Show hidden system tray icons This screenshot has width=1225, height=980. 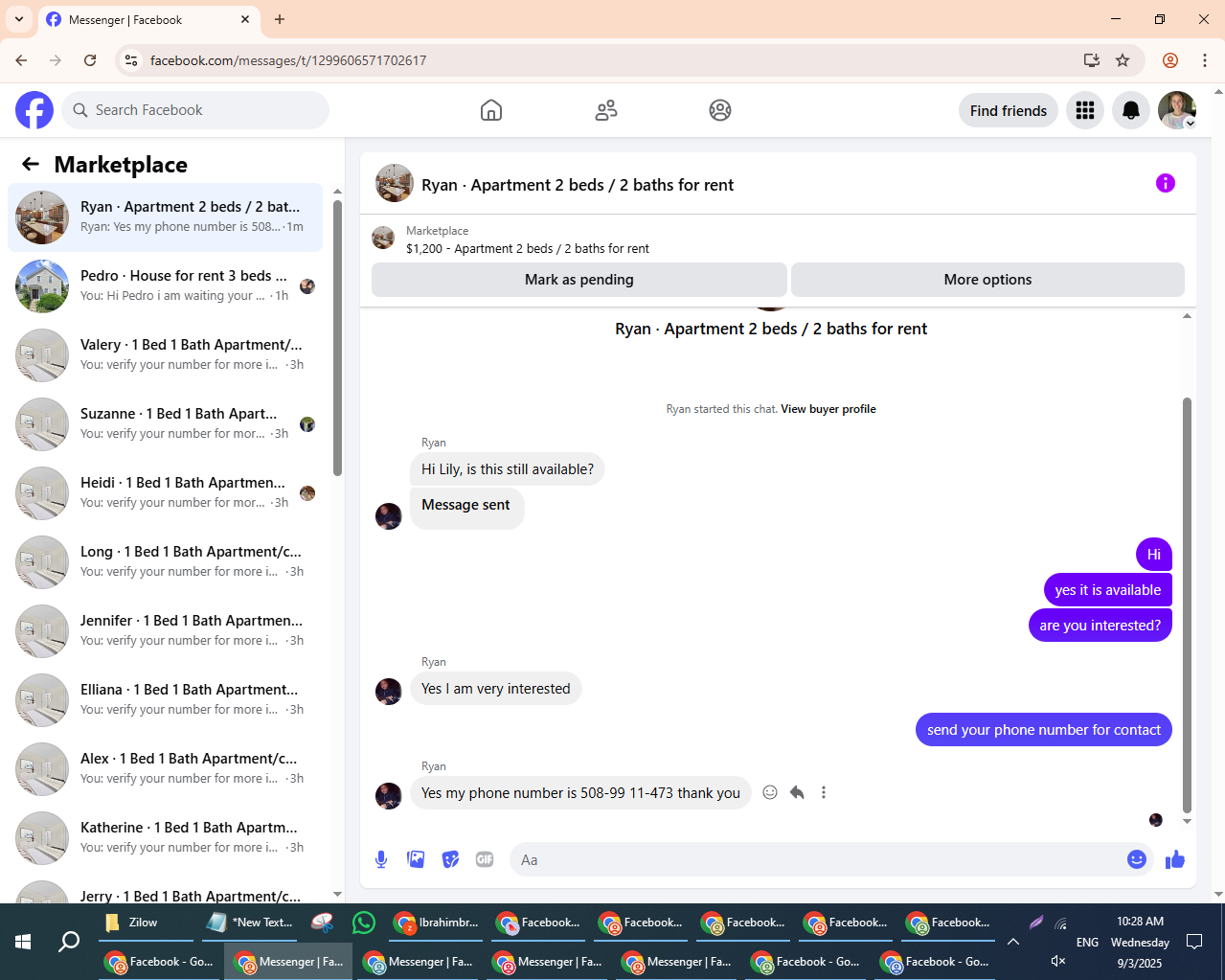click(1013, 942)
